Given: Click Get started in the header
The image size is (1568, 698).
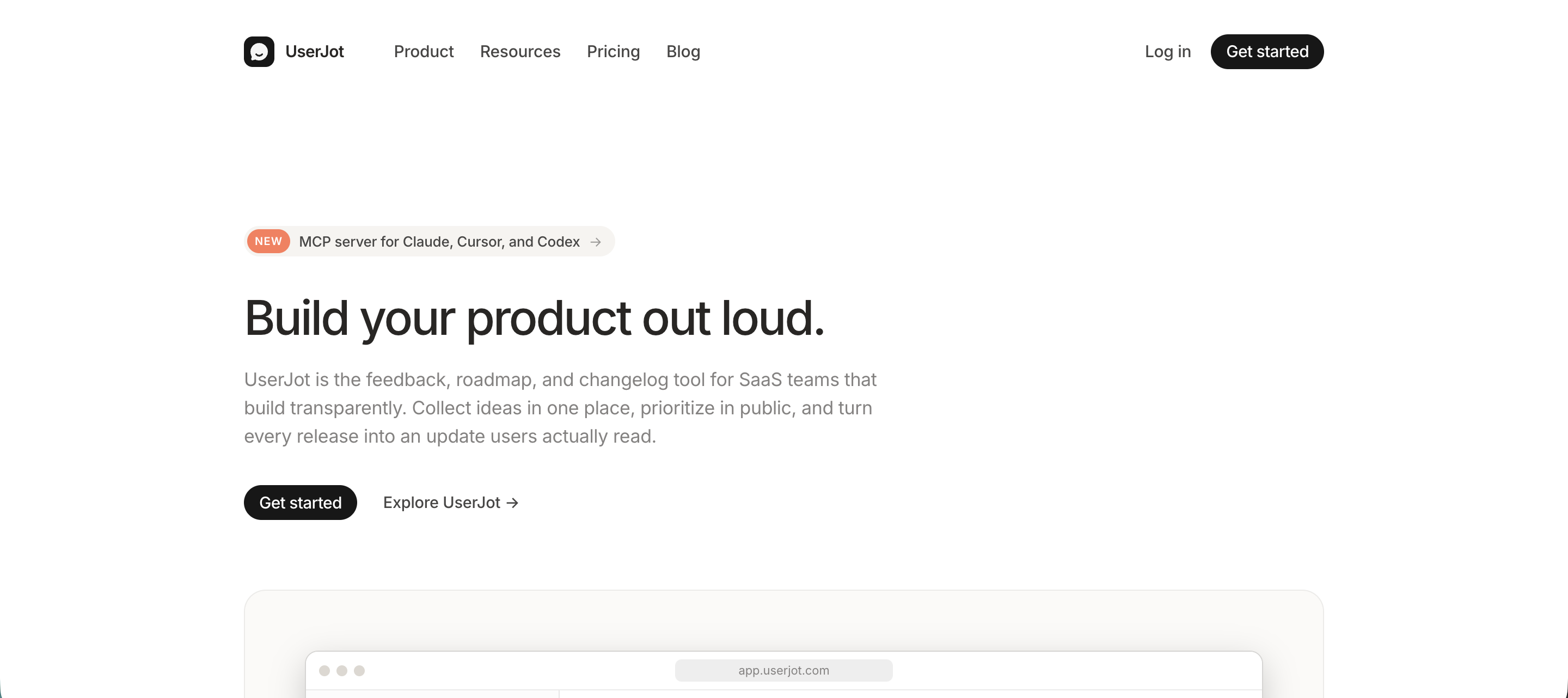Looking at the screenshot, I should click(1267, 52).
